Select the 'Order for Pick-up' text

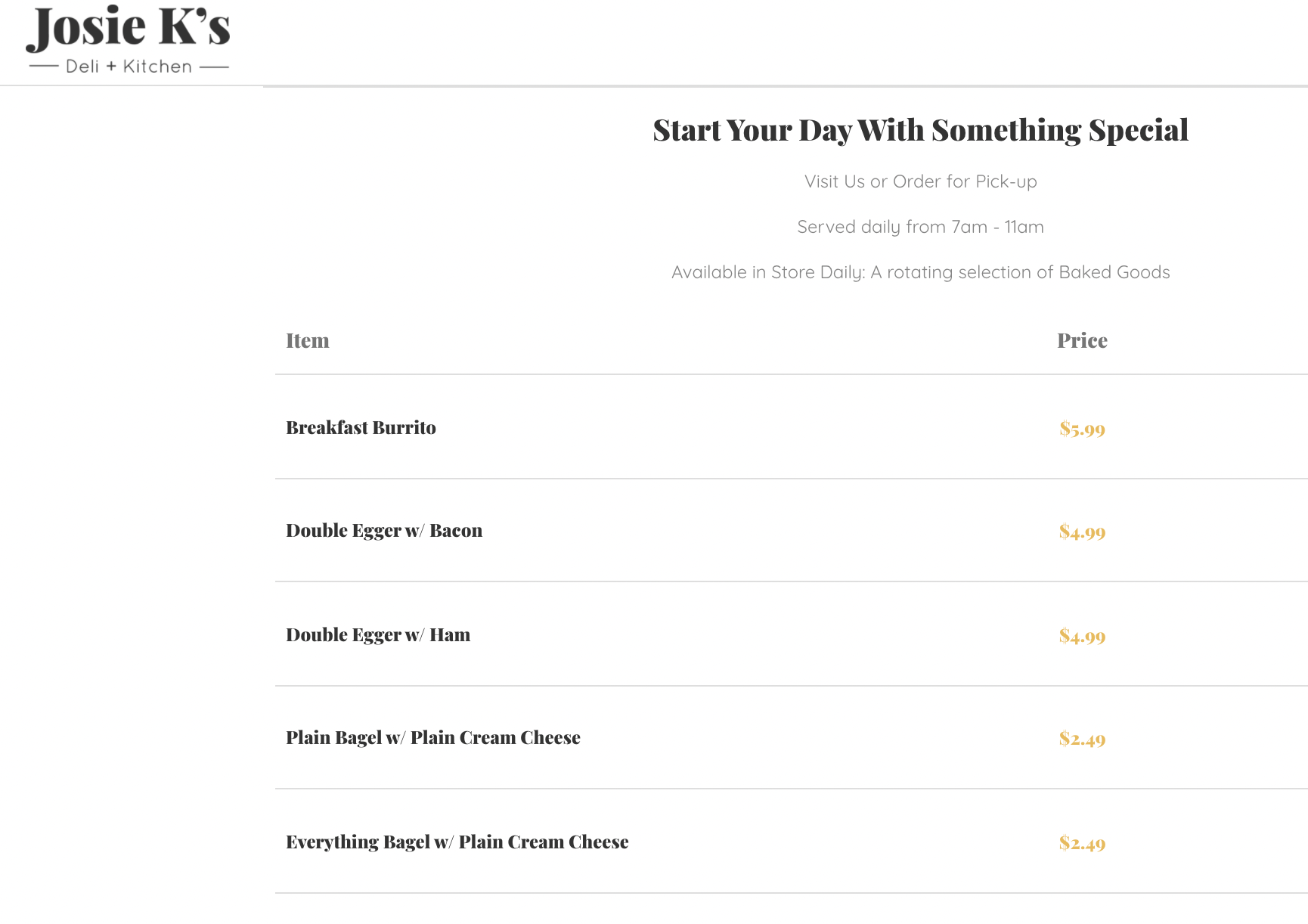click(x=965, y=181)
